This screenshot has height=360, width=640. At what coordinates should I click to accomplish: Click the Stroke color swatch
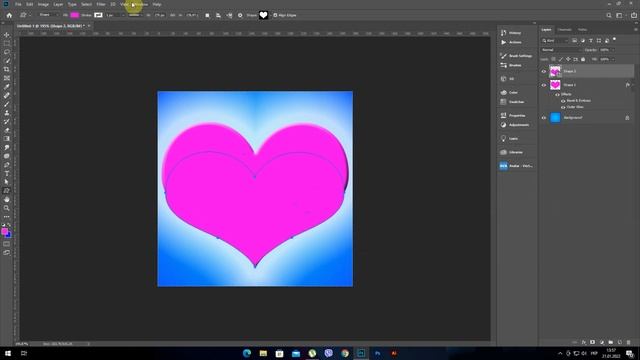(98, 15)
